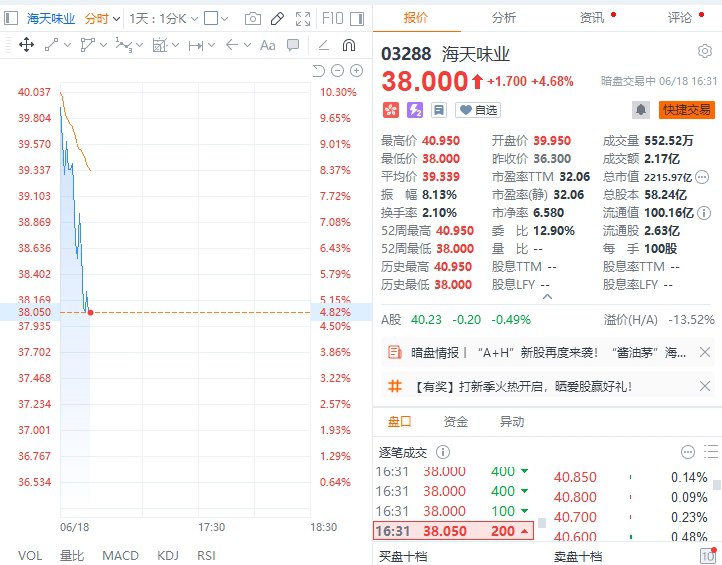Reset chart zoom with undo arrow

pyautogui.click(x=319, y=70)
